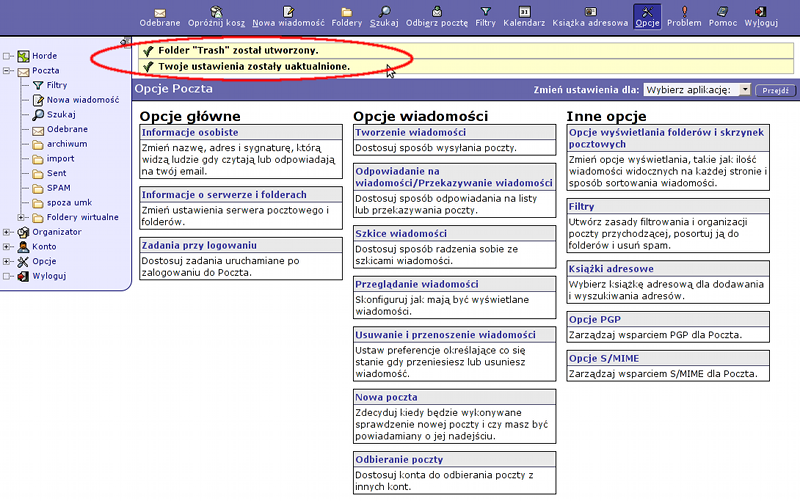Open the Odebrane folder in sidebar
This screenshot has height=501, width=800.
[67, 129]
